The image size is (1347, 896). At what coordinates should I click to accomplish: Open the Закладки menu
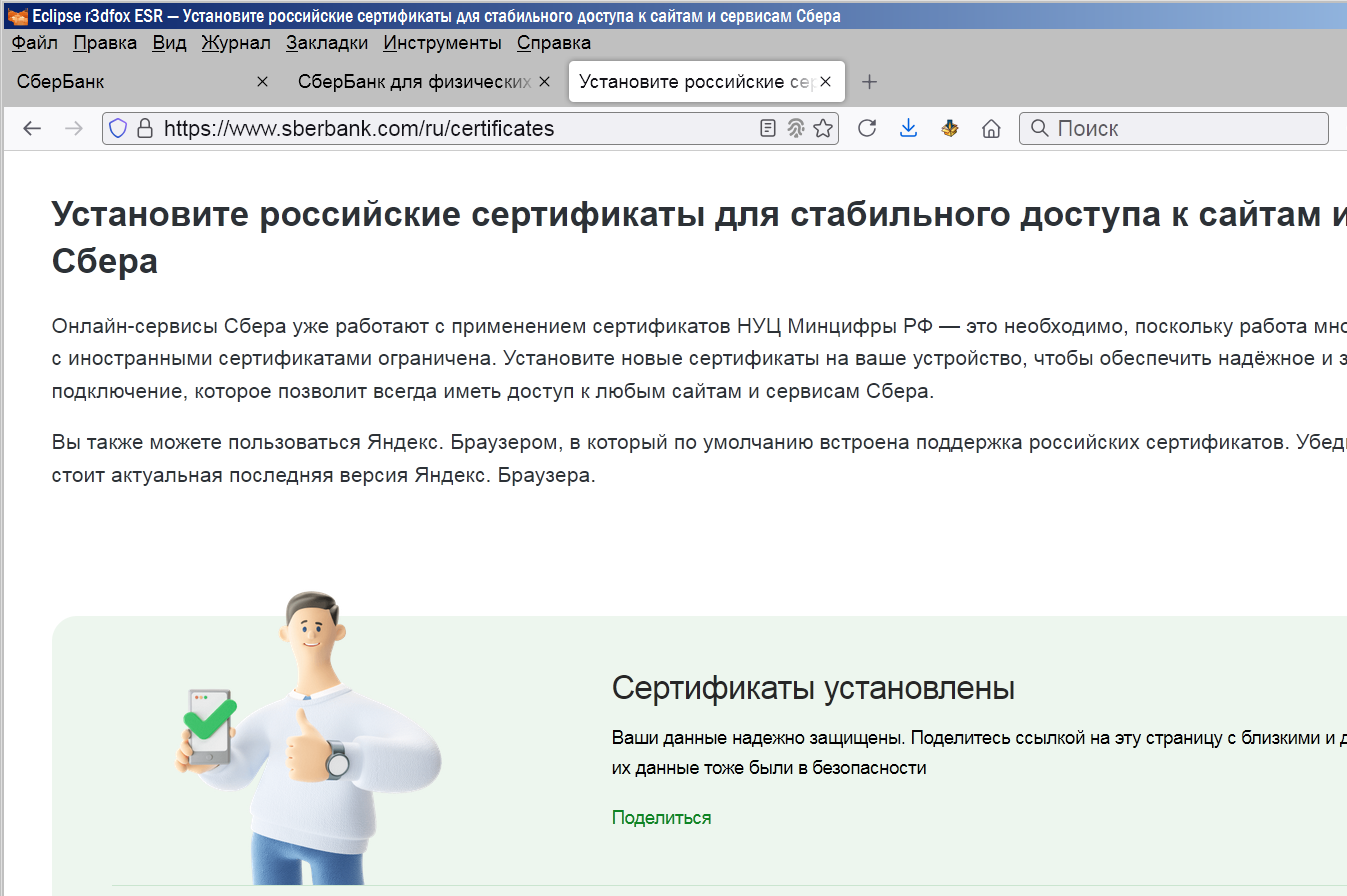click(x=327, y=43)
